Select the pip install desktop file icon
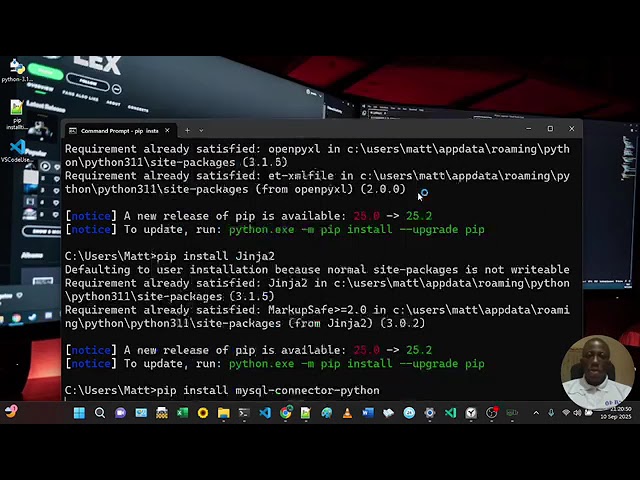Screen dimensions: 640x480 click(x=16, y=115)
